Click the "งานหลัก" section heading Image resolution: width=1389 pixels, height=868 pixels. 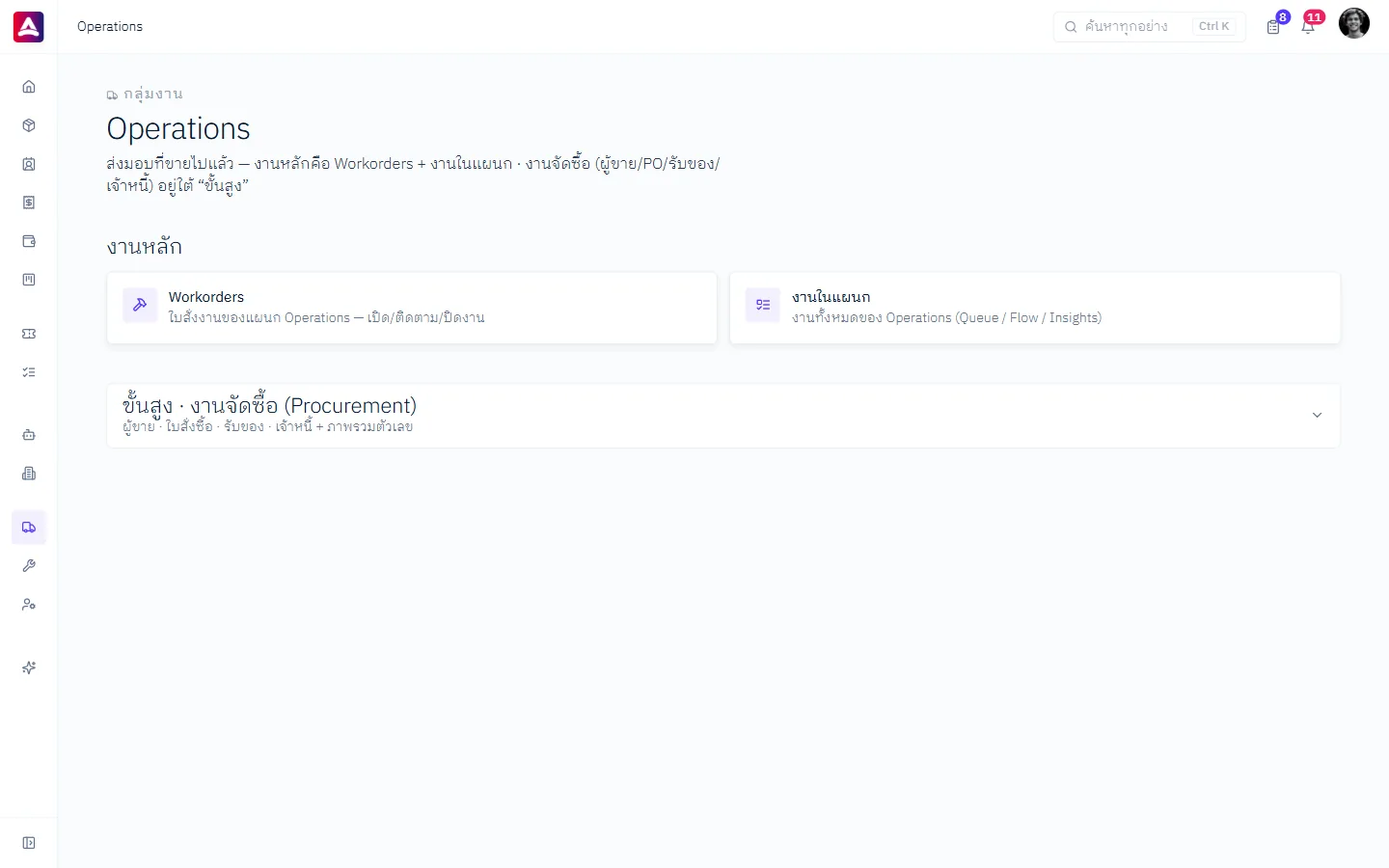click(x=145, y=247)
